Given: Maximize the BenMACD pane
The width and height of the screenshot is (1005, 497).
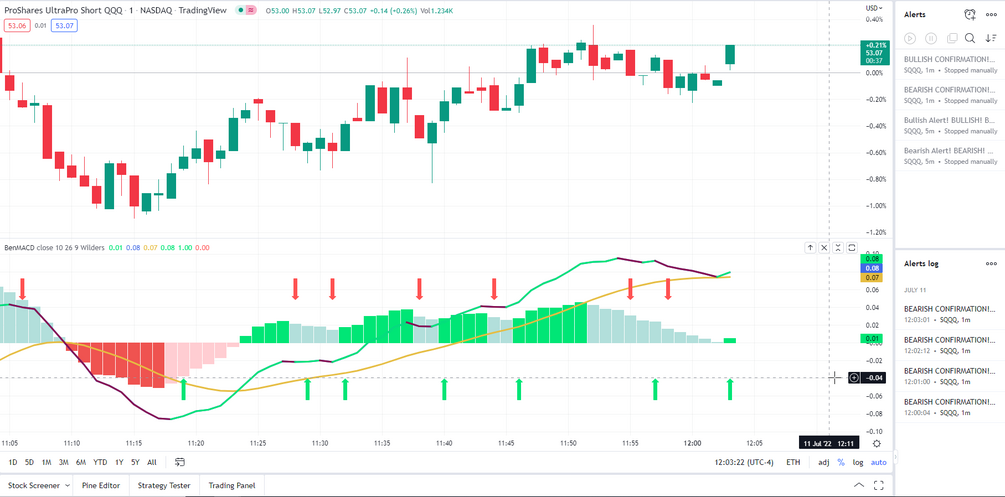Looking at the screenshot, I should [852, 248].
